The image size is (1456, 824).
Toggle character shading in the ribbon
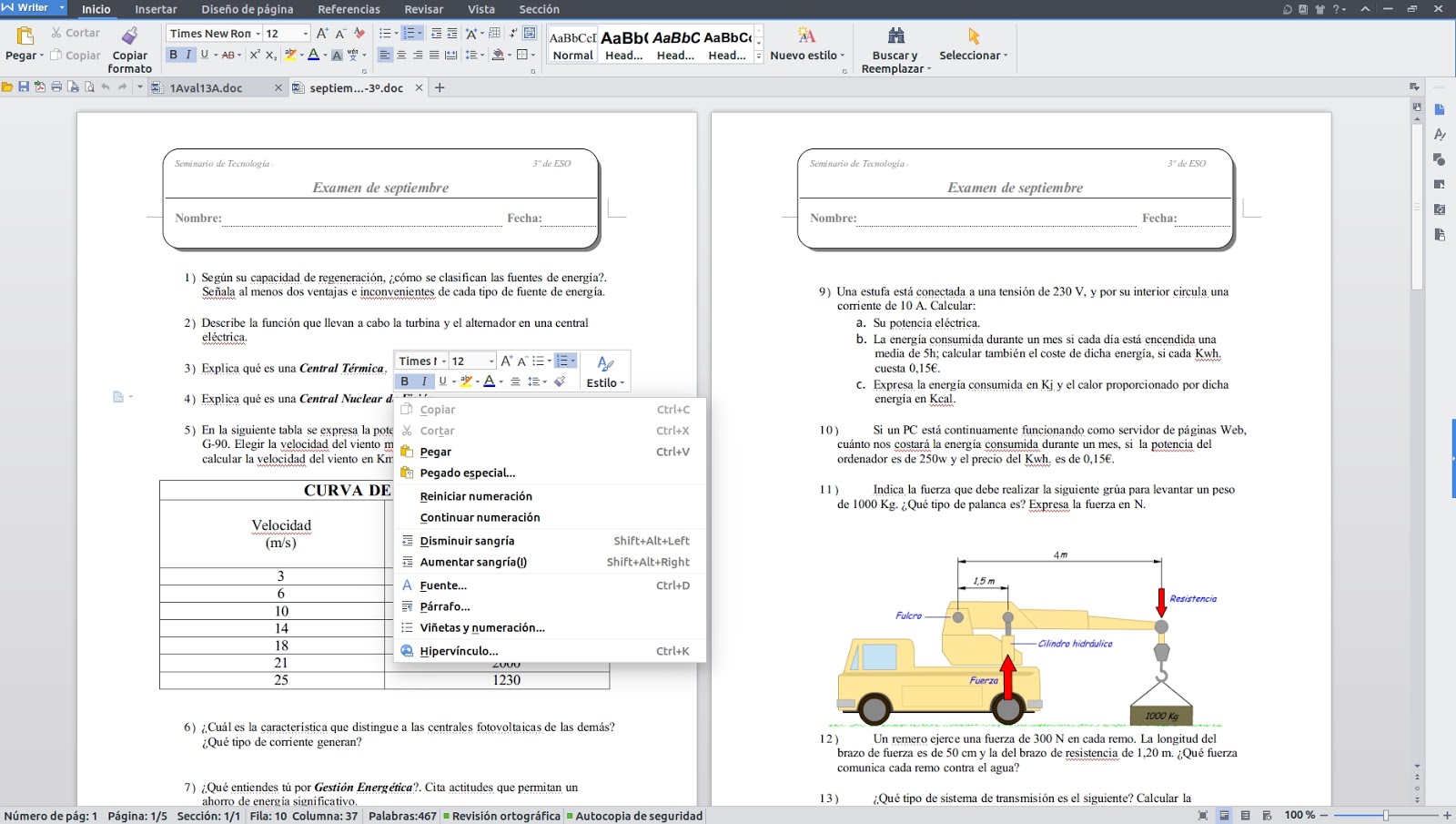point(337,55)
